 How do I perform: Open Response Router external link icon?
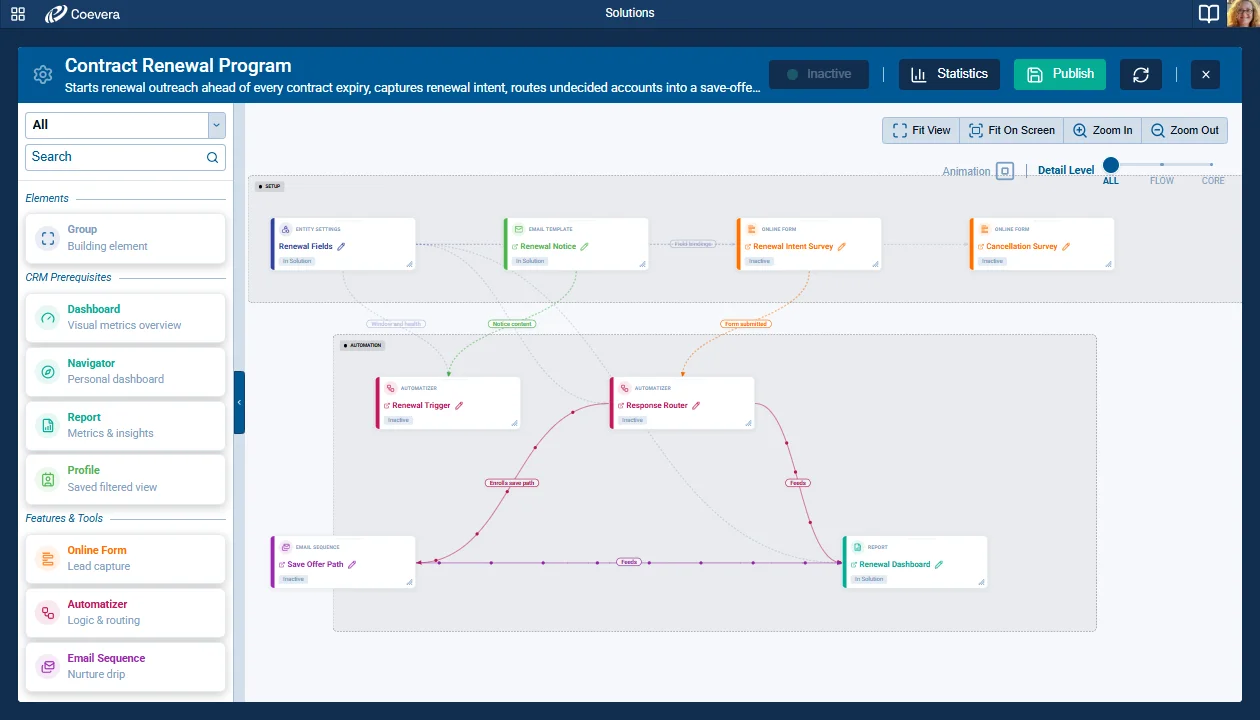pos(621,406)
